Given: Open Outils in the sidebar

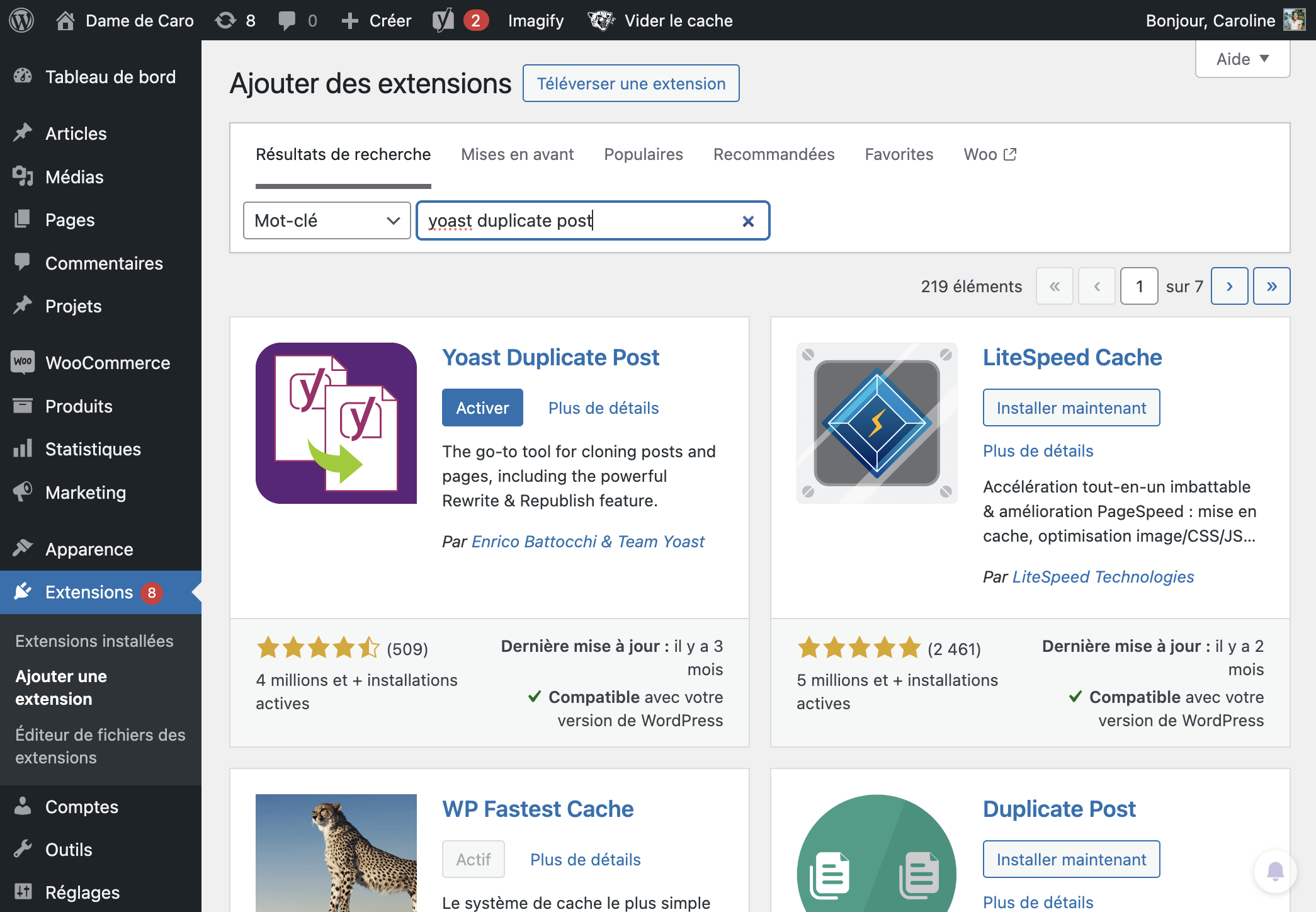Looking at the screenshot, I should [101, 850].
